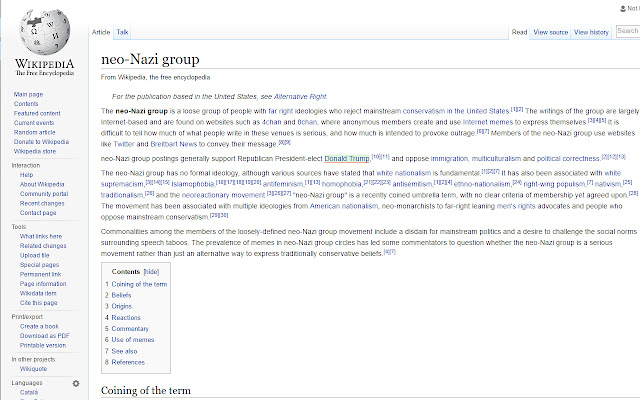Open the Upload file link

tap(34, 255)
